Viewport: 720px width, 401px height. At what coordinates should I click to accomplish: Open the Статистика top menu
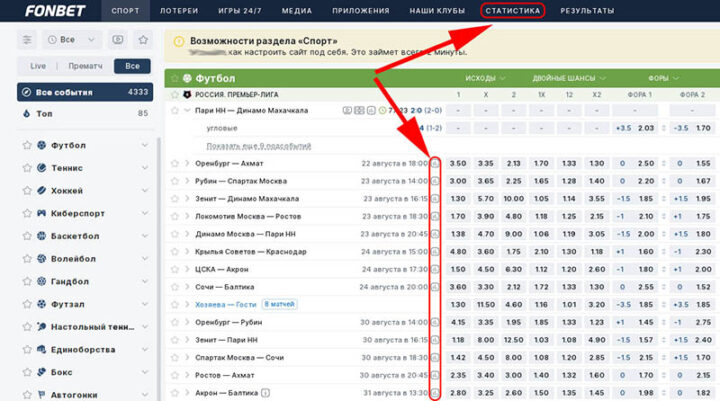pyautogui.click(x=512, y=11)
